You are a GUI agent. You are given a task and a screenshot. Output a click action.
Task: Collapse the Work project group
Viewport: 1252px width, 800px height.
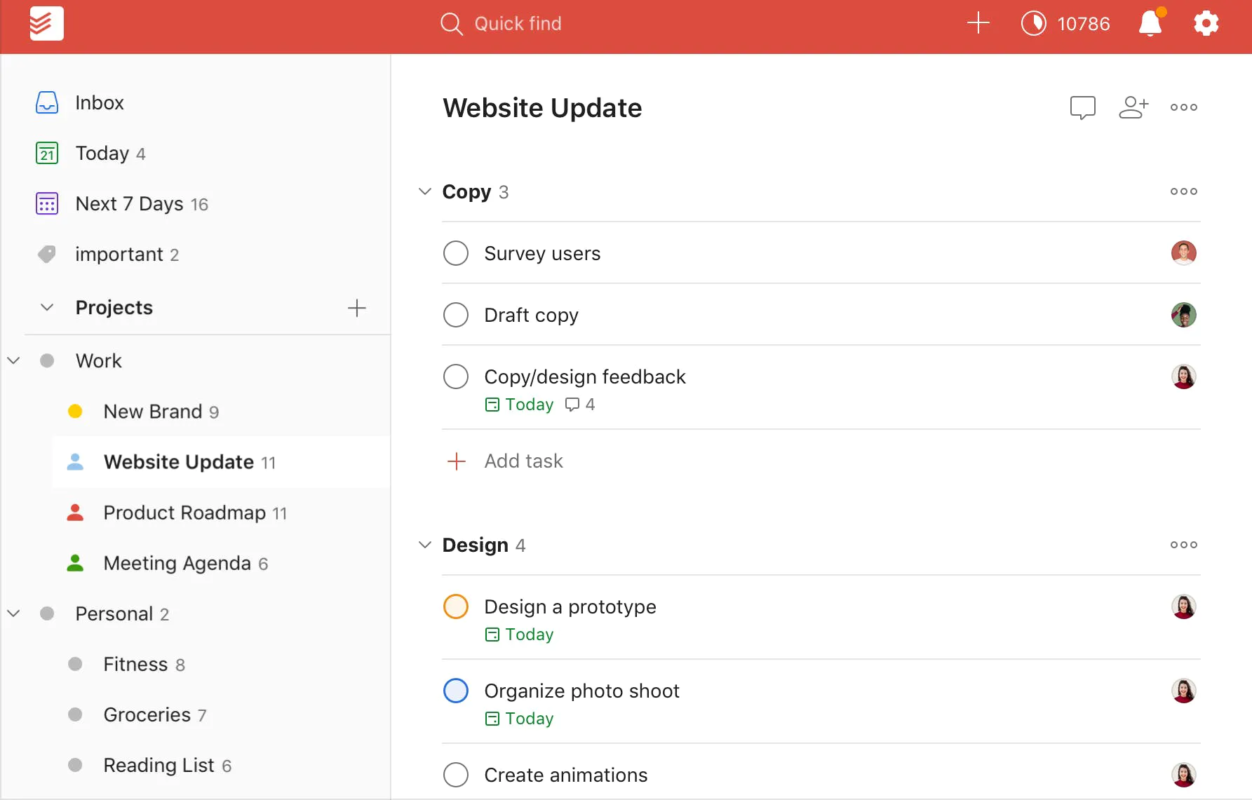pos(14,361)
